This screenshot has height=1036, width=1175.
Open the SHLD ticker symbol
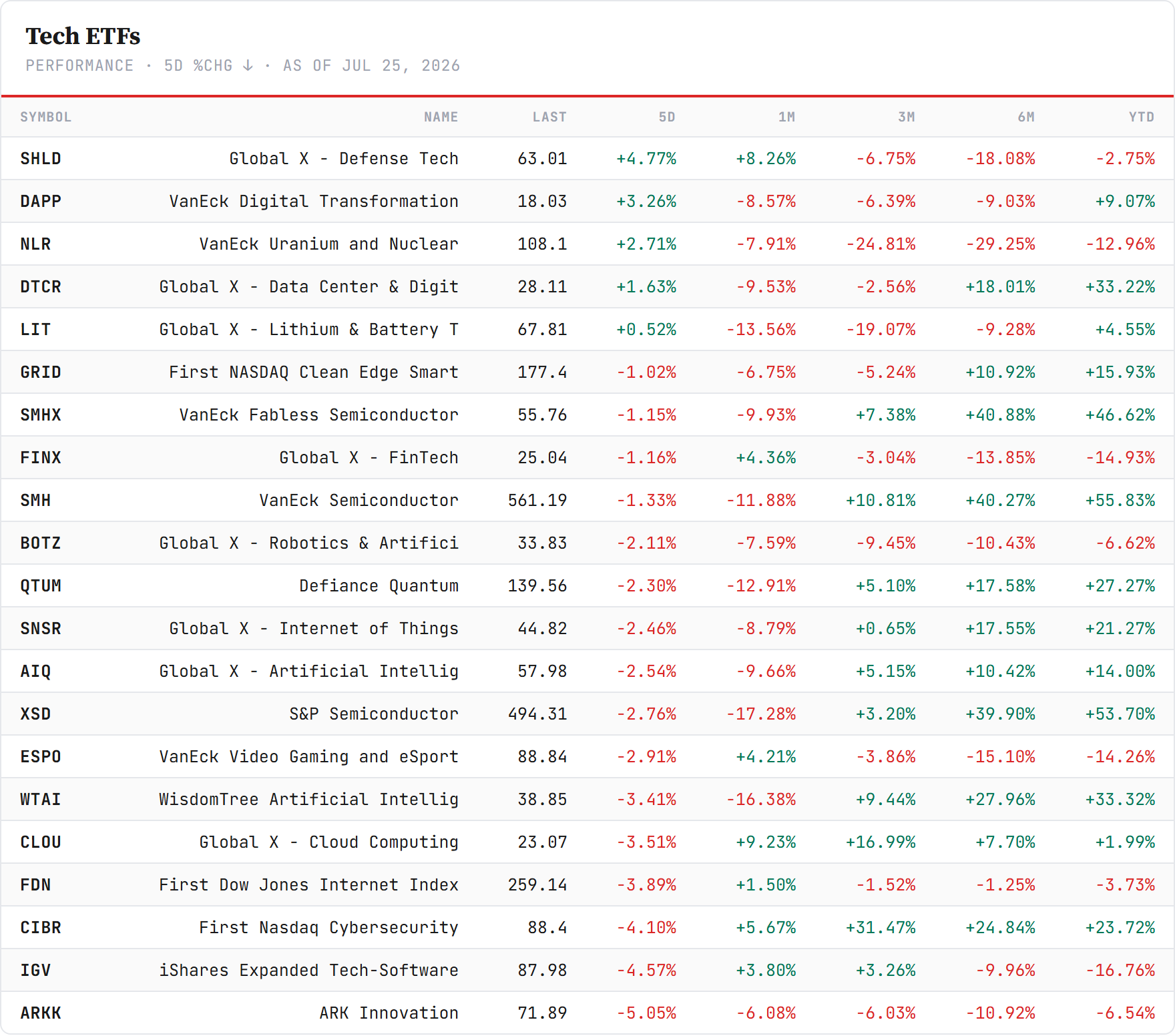pos(41,159)
